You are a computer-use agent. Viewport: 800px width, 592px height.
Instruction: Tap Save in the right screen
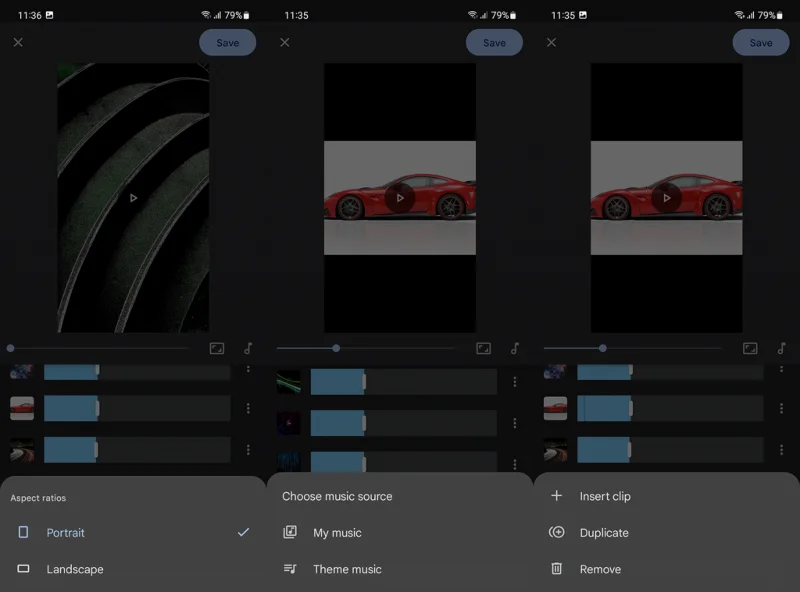click(x=761, y=42)
